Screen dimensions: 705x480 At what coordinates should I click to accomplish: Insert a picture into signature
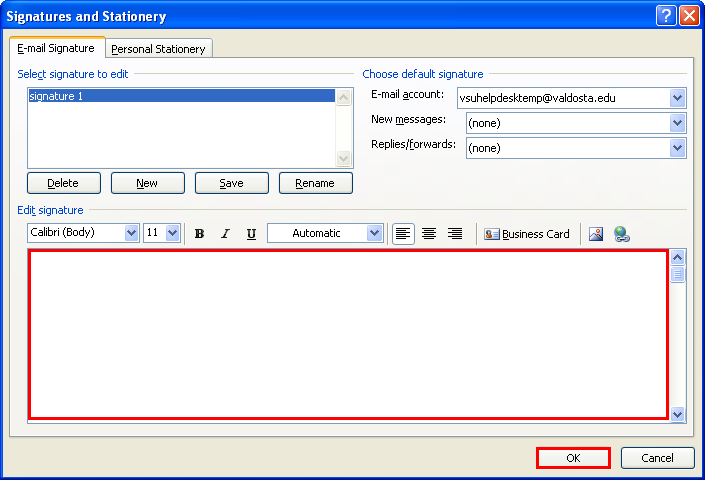[596, 234]
